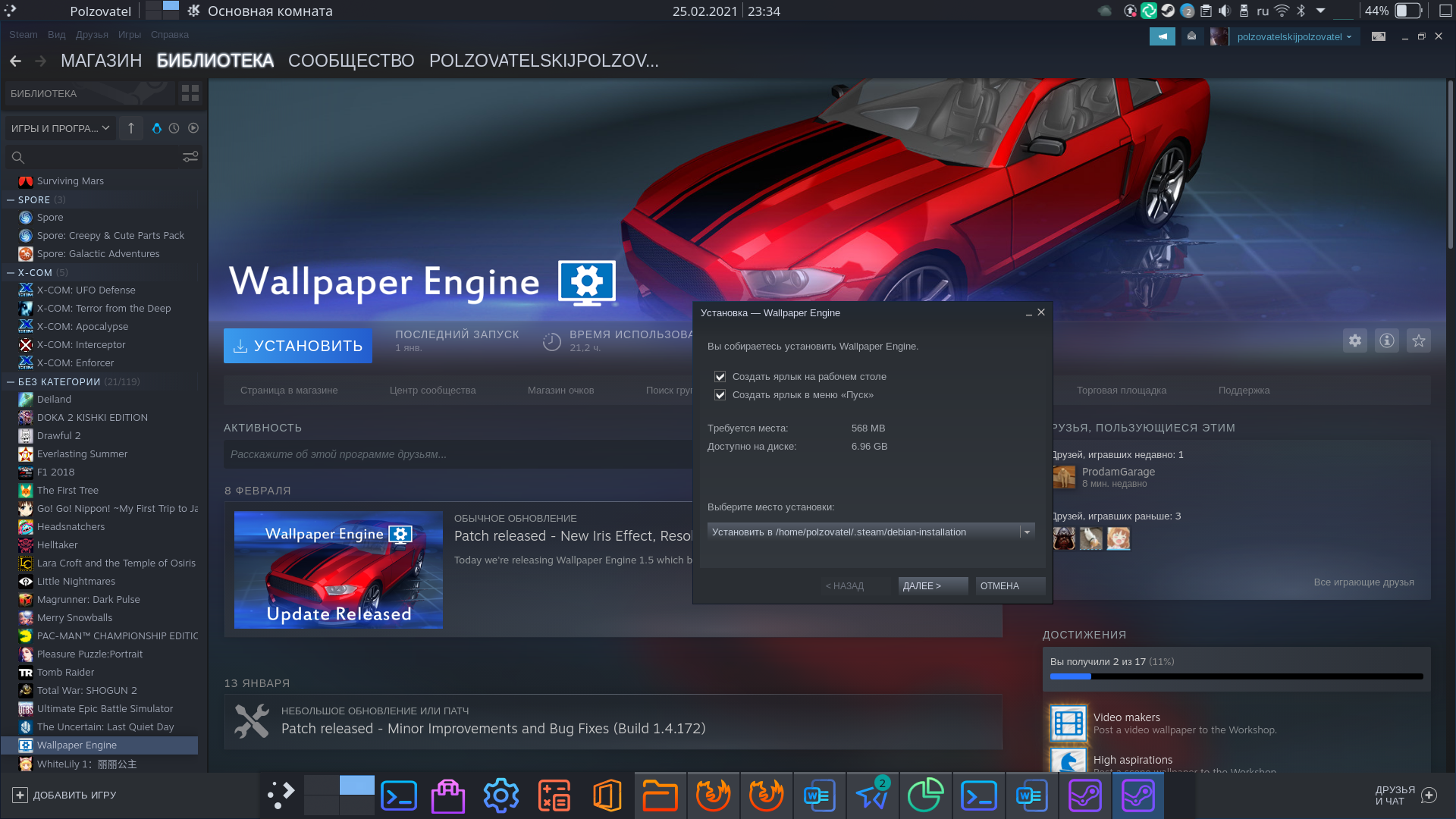Click ДАЛЕЕ button in install dialog
Screen dimensions: 1456x819
pos(933,586)
